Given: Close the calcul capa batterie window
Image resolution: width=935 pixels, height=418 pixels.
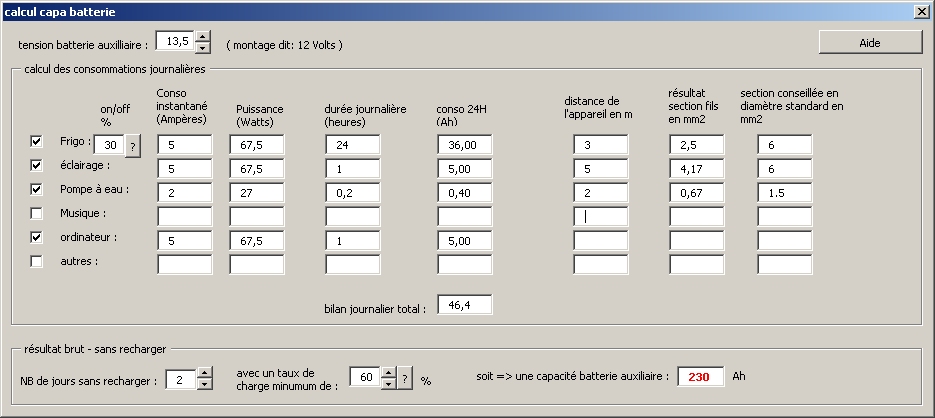Looking at the screenshot, I should click(921, 10).
